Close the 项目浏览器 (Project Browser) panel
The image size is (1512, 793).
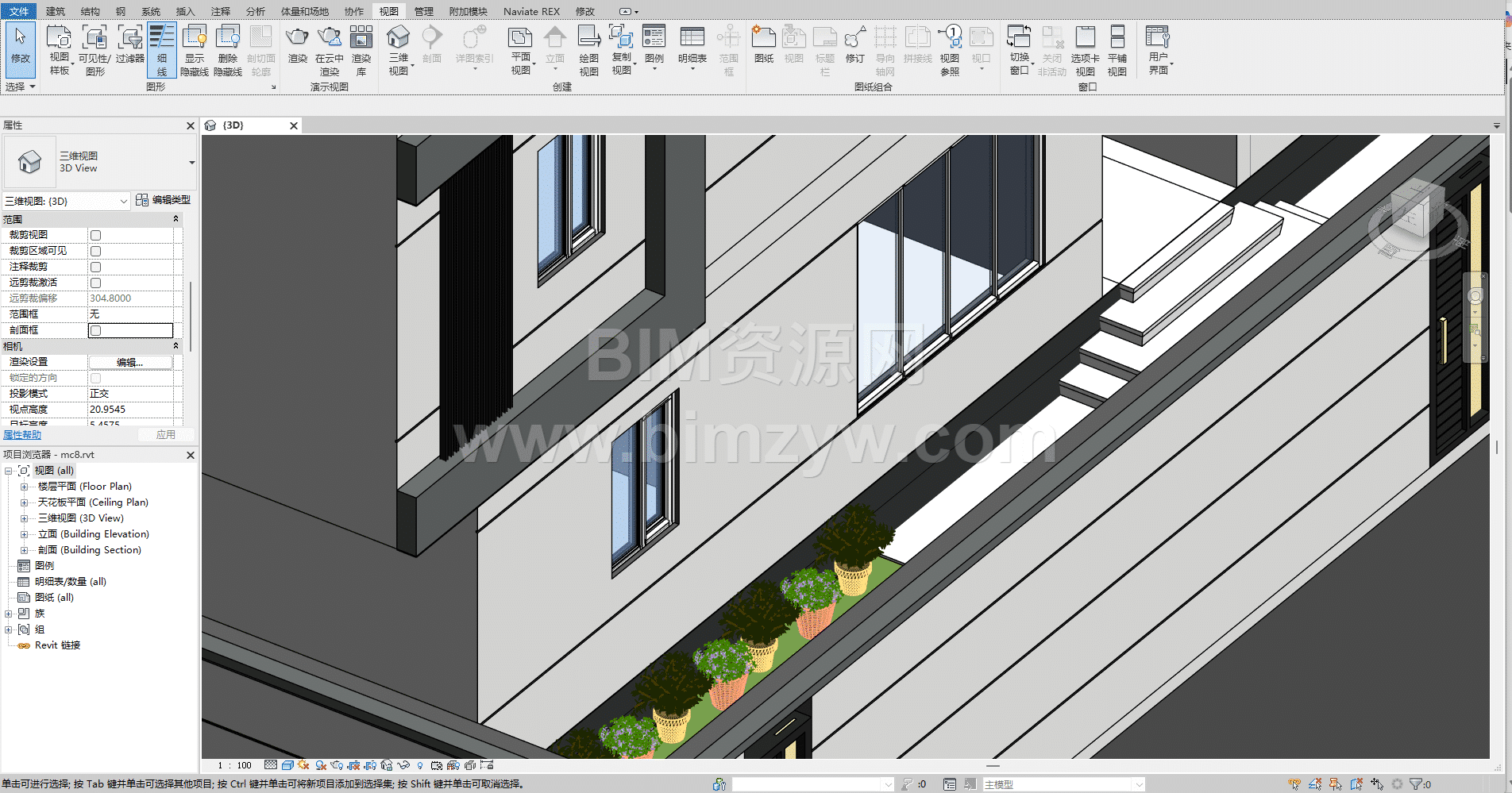pyautogui.click(x=191, y=455)
